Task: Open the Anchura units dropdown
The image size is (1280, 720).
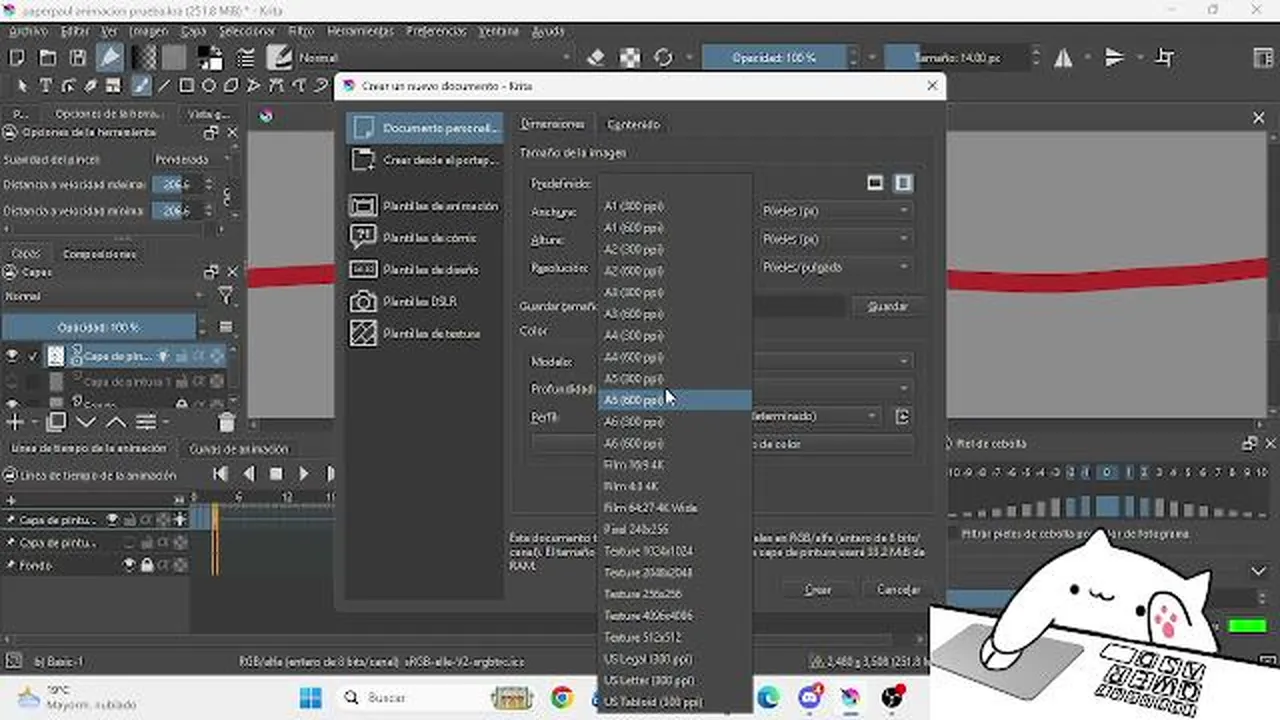Action: 835,211
